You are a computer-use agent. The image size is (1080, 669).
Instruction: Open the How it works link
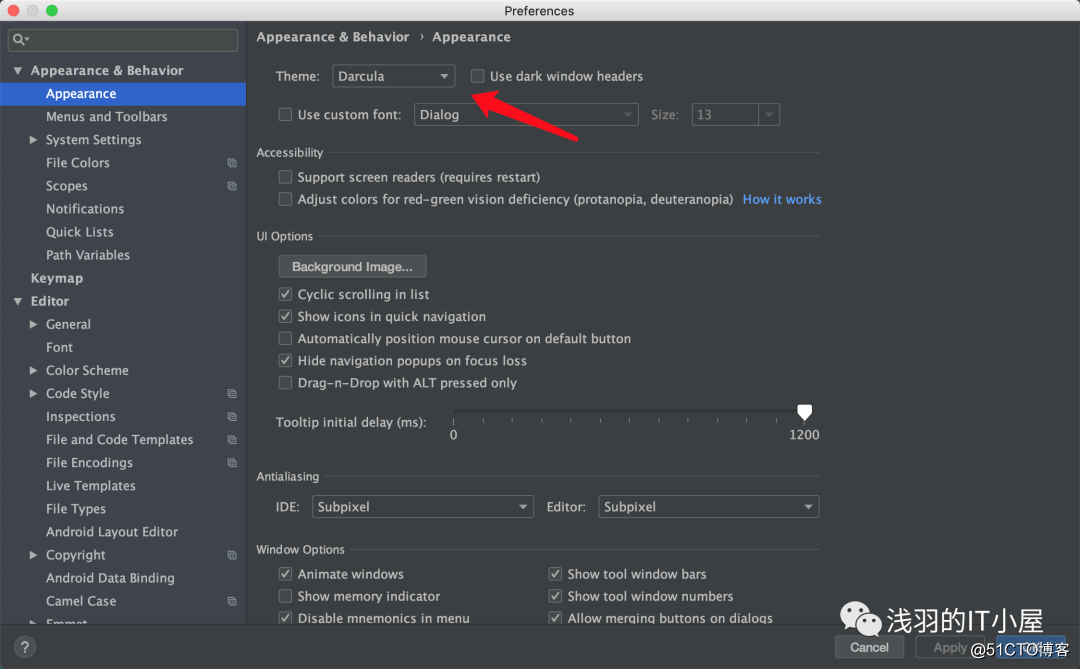click(x=782, y=199)
